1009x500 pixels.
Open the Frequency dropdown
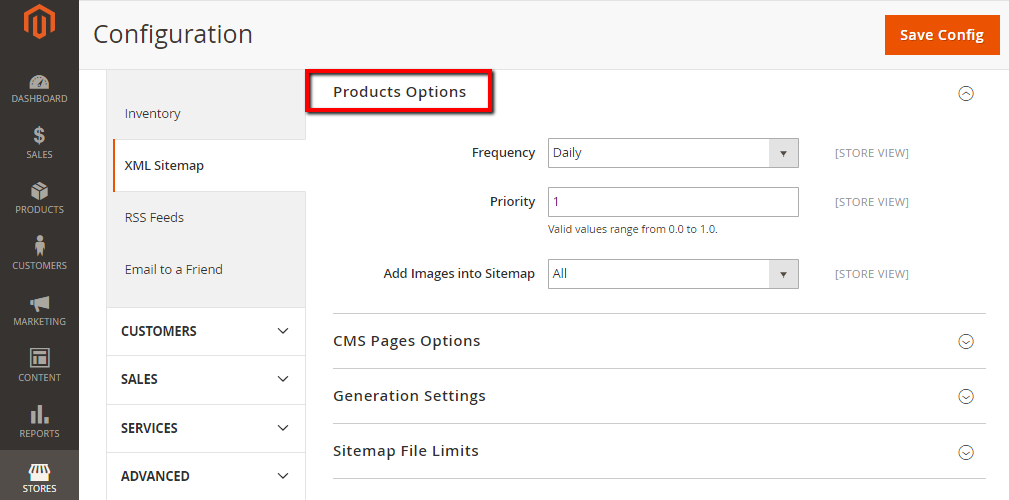(672, 153)
